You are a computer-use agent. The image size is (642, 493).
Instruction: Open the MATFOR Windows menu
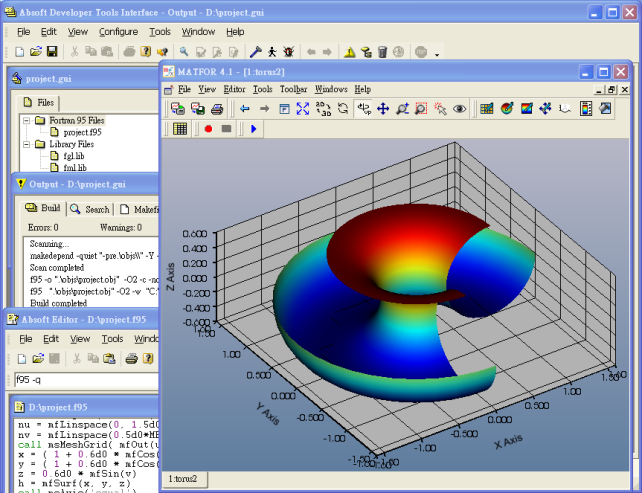pyautogui.click(x=331, y=89)
